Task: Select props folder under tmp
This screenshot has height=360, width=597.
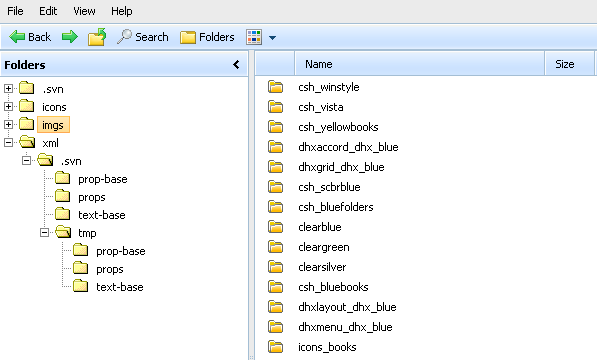Action: [x=110, y=269]
